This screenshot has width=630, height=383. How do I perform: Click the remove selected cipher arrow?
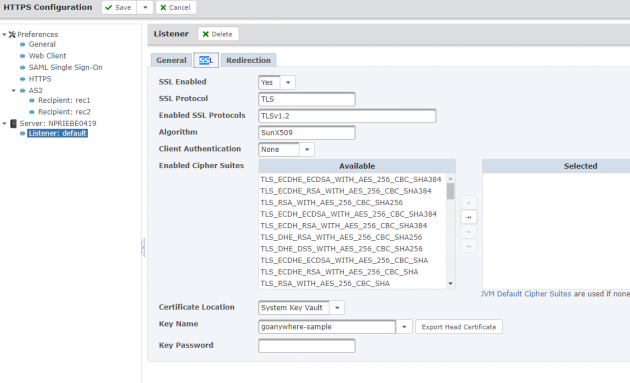point(468,232)
